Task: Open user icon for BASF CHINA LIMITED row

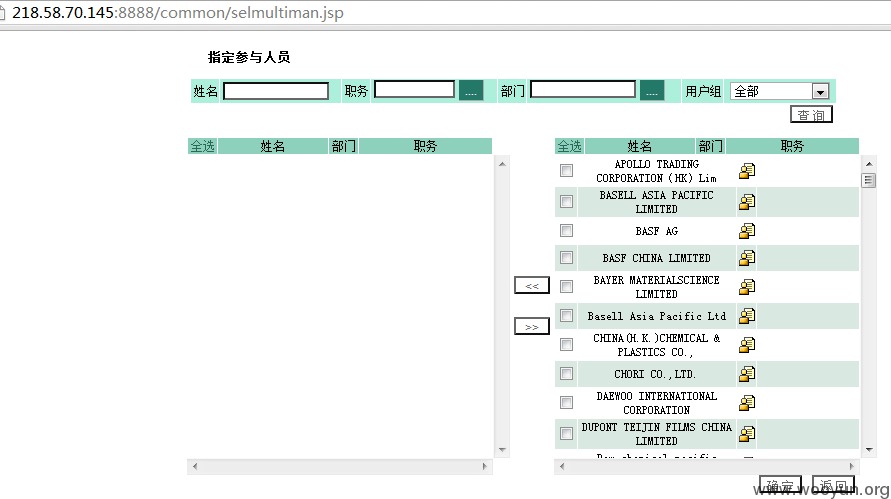Action: pos(747,258)
